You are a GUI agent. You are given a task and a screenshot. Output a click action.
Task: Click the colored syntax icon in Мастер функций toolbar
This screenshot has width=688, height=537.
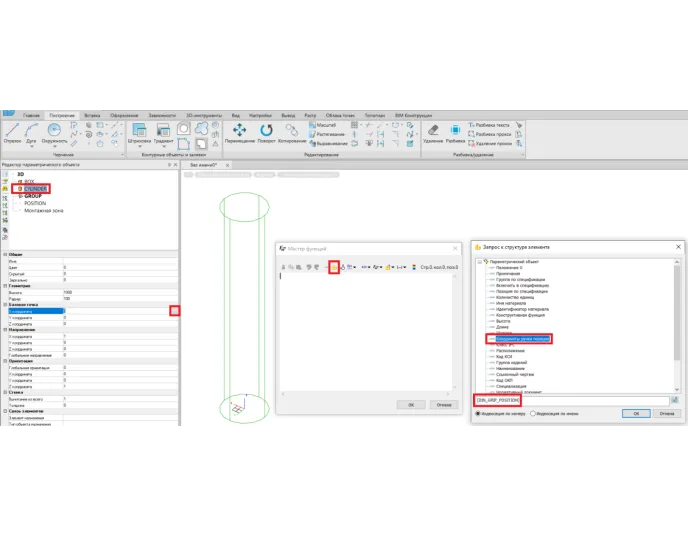(414, 267)
